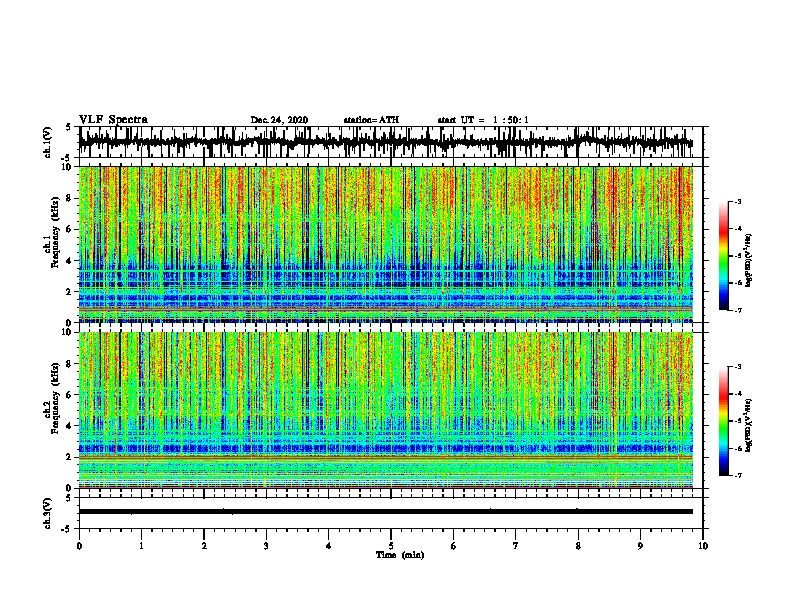Click the time axis tick label '3'
Screen dimensions: 792x612
coord(266,546)
